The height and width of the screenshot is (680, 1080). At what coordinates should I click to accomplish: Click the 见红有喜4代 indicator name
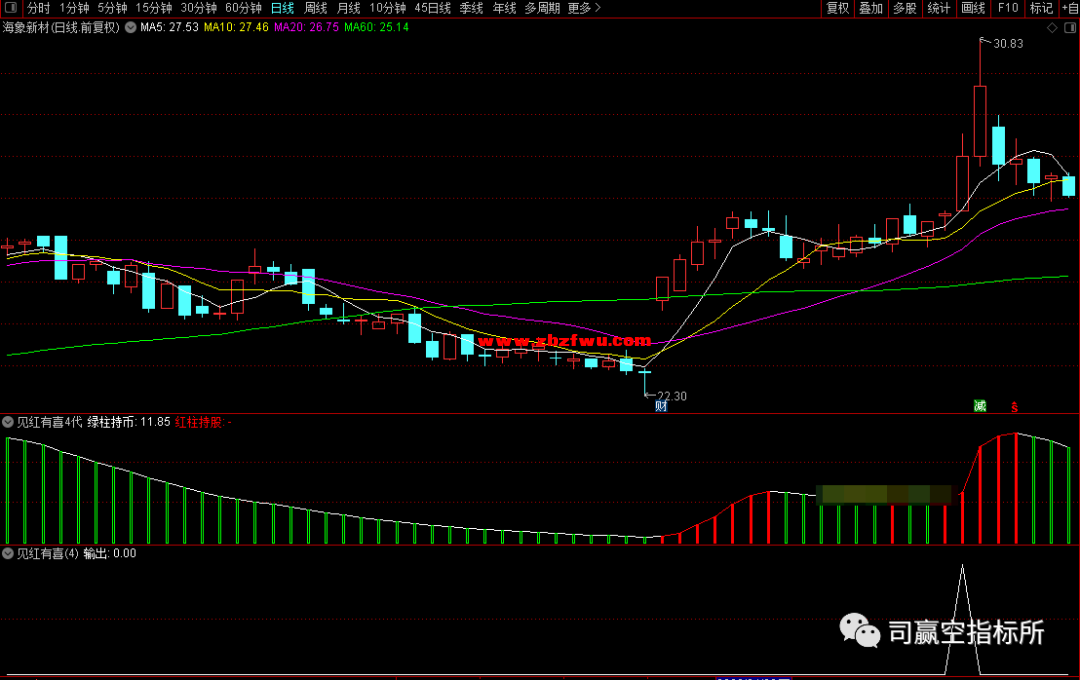click(x=50, y=422)
